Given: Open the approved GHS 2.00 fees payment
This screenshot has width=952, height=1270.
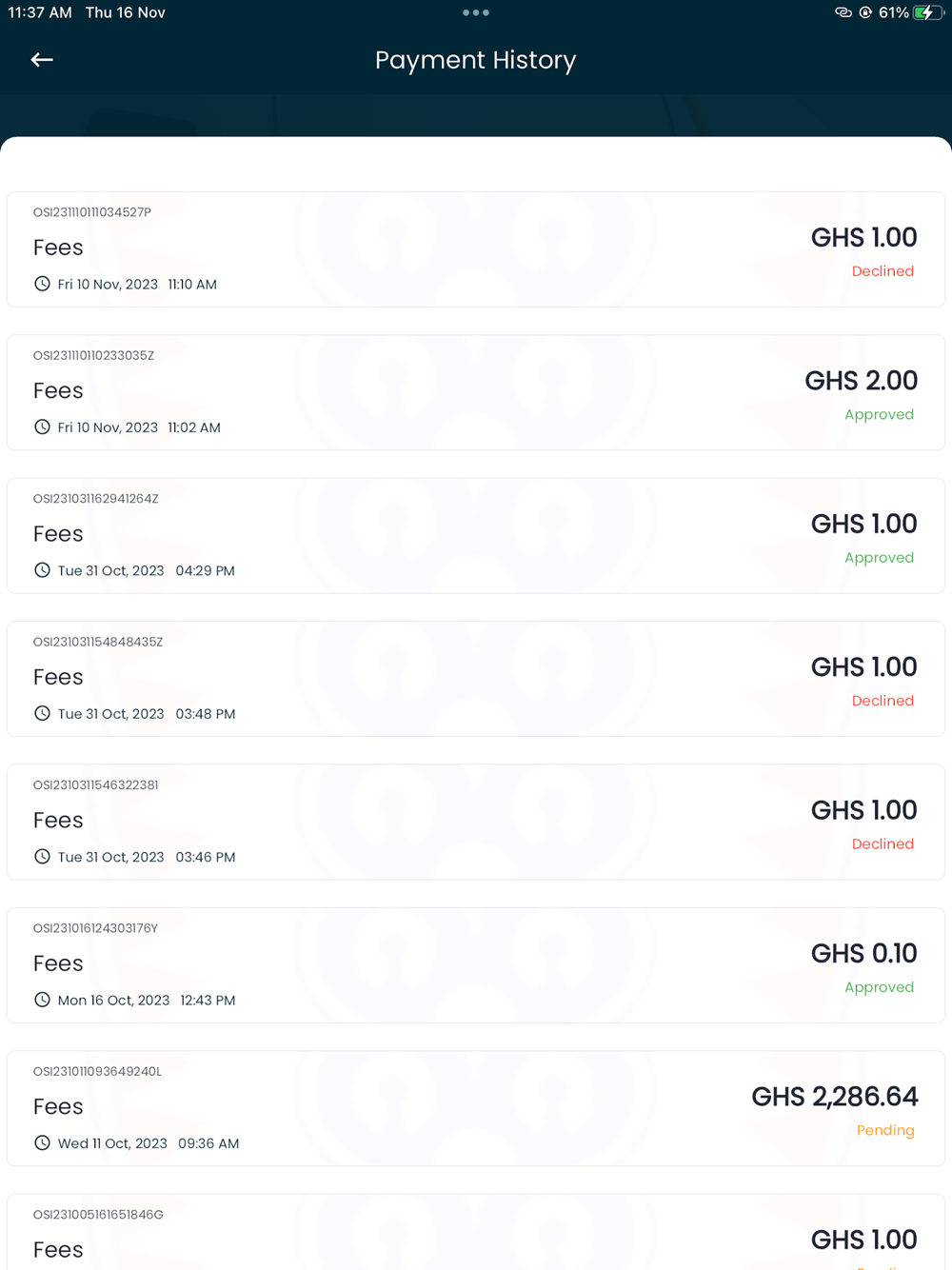Looking at the screenshot, I should 476,392.
